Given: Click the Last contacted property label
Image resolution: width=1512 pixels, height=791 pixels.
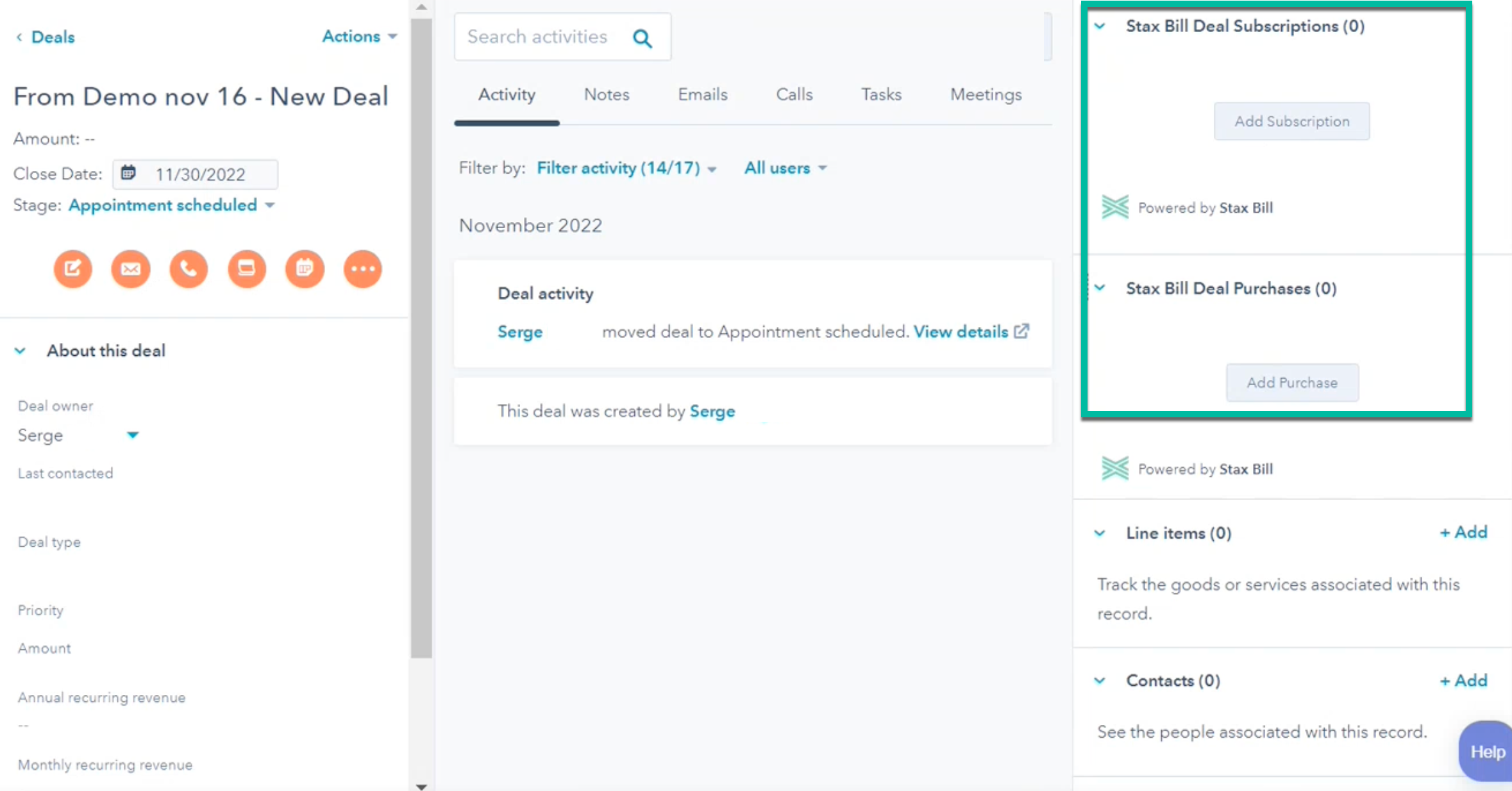Looking at the screenshot, I should pyautogui.click(x=65, y=473).
